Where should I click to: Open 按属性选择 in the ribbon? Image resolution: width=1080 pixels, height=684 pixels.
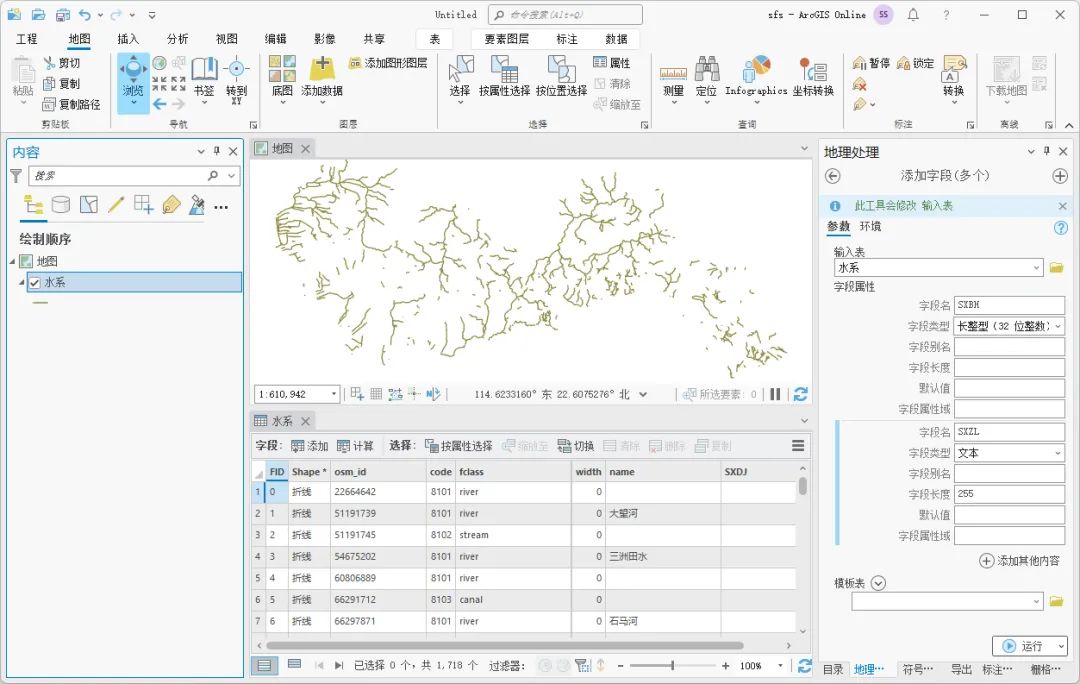[504, 76]
